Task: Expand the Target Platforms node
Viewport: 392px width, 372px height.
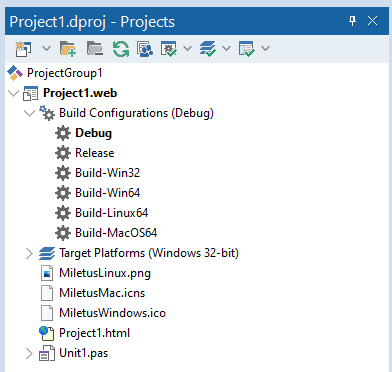Action: click(30, 254)
